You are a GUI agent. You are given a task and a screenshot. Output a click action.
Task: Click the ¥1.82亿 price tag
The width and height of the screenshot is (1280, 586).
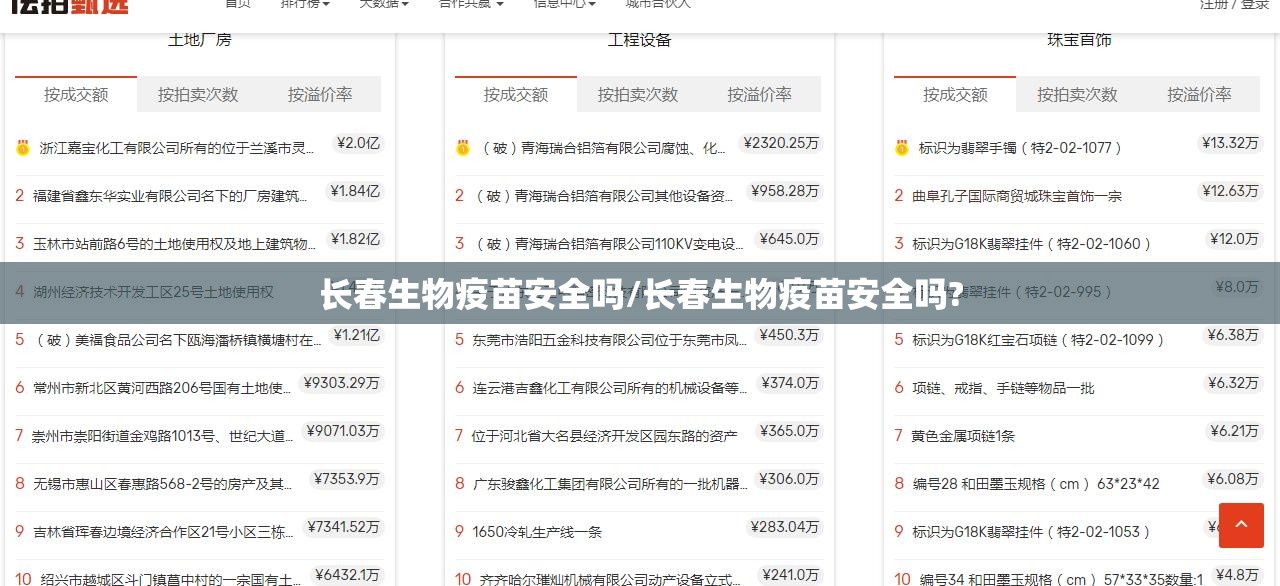click(355, 239)
